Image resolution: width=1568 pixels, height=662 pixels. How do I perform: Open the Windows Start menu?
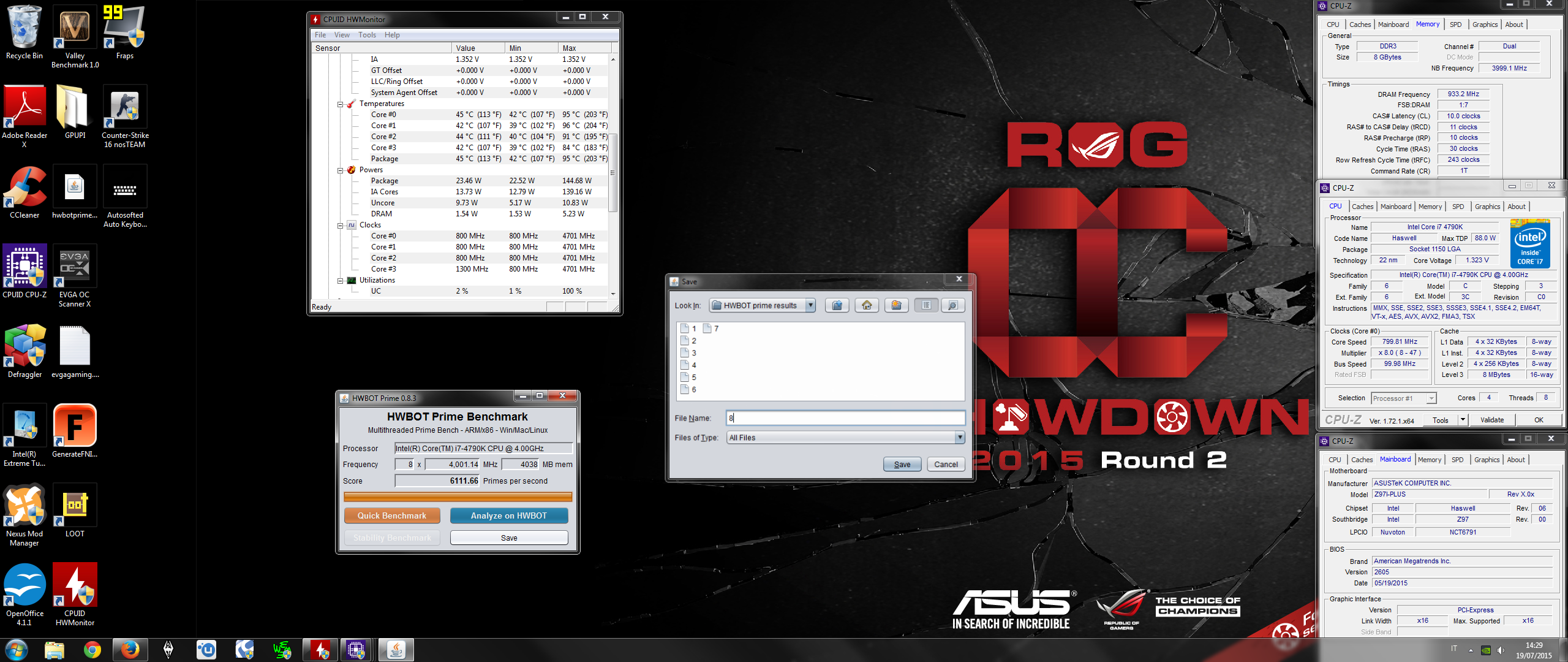(16, 650)
